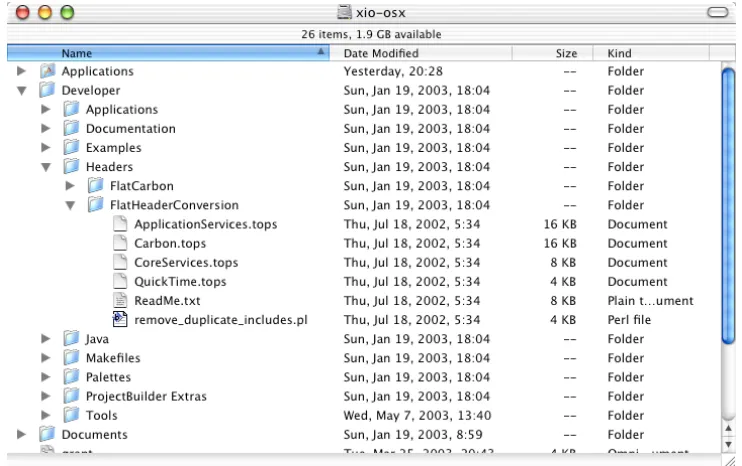This screenshot has width=742, height=466.
Task: Click the Documentation folder icon
Action: [x=71, y=128]
